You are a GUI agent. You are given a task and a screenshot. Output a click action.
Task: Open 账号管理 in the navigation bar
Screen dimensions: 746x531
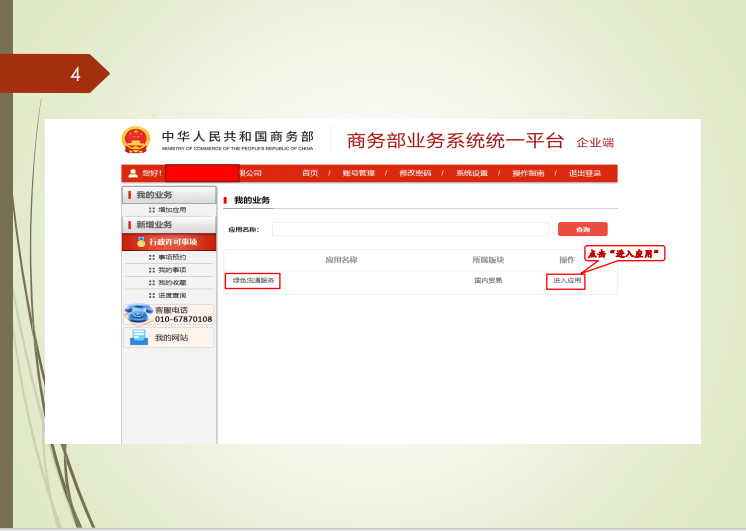pyautogui.click(x=358, y=173)
